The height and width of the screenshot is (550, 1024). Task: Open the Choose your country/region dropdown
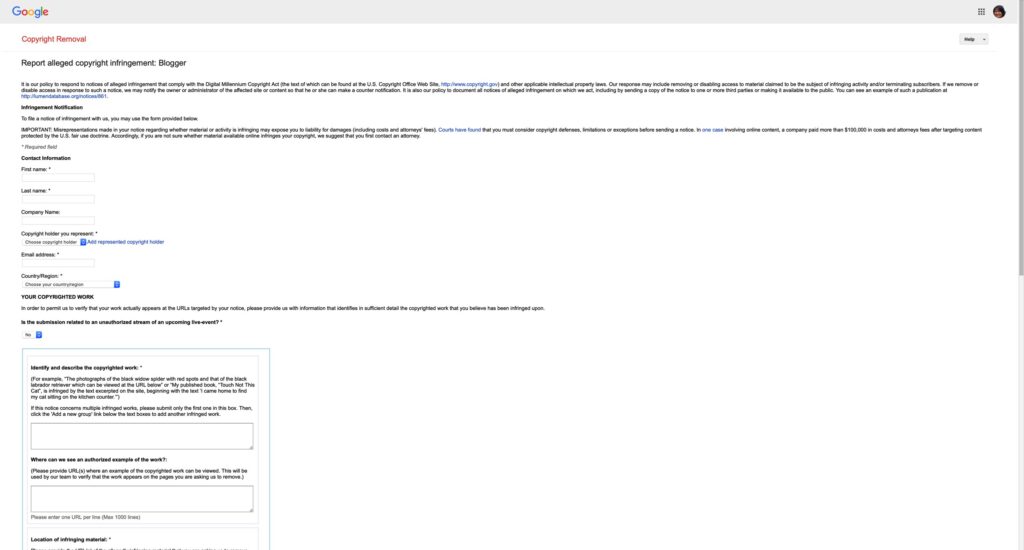click(71, 285)
